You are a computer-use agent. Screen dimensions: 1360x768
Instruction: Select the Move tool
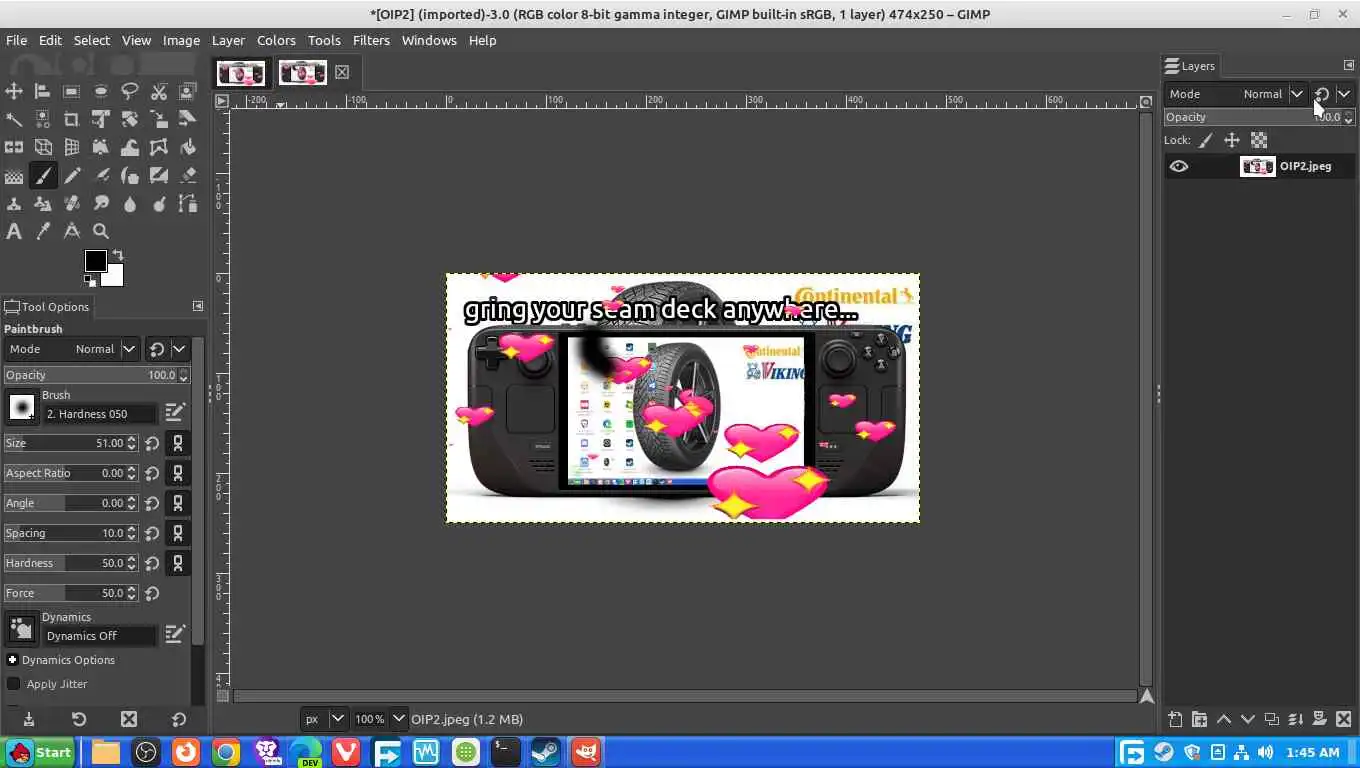coord(14,91)
